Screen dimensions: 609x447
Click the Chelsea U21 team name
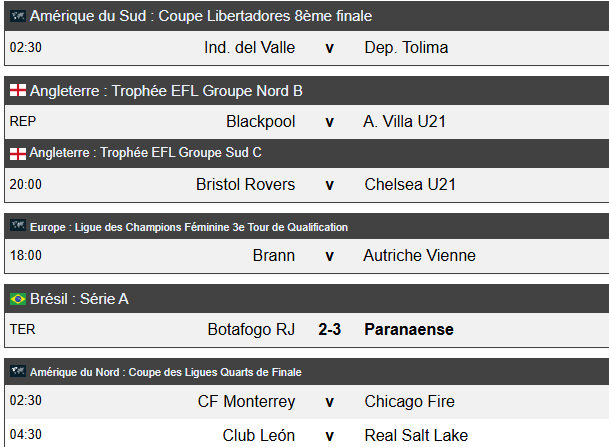click(x=410, y=184)
